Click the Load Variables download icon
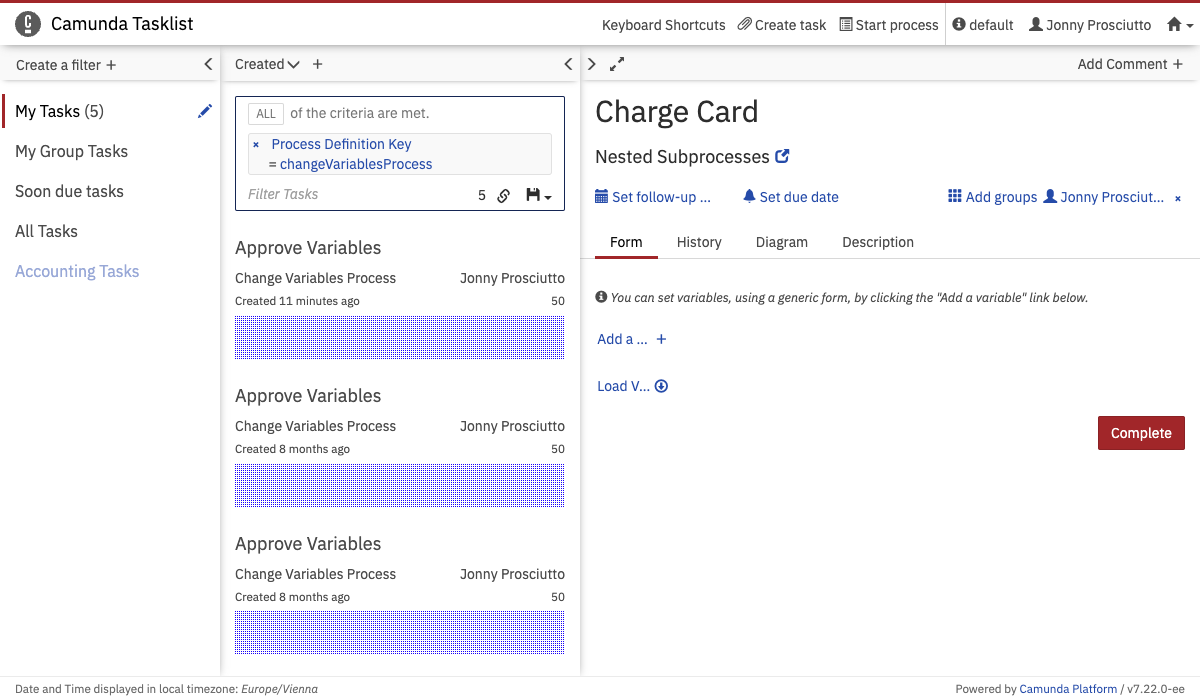Image resolution: width=1200 pixels, height=700 pixels. 661,386
